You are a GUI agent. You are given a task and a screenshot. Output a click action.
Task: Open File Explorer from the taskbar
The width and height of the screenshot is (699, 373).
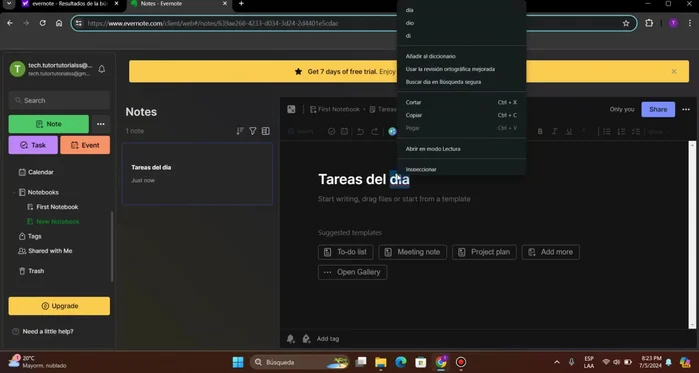(x=381, y=362)
